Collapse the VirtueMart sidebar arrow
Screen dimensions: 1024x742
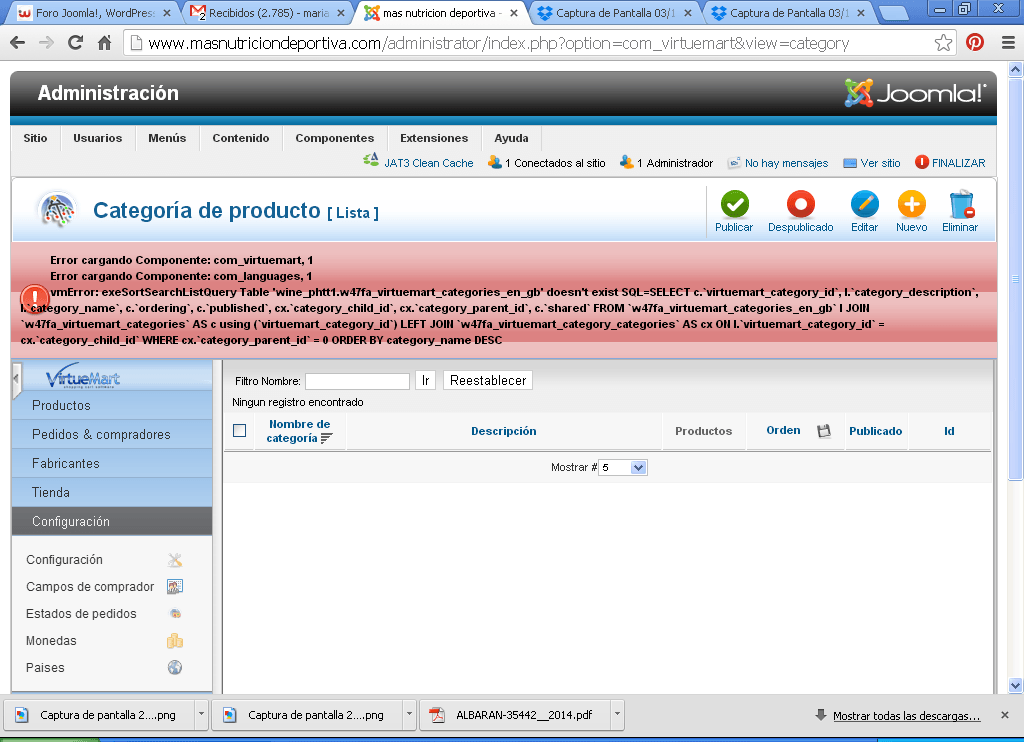click(16, 379)
